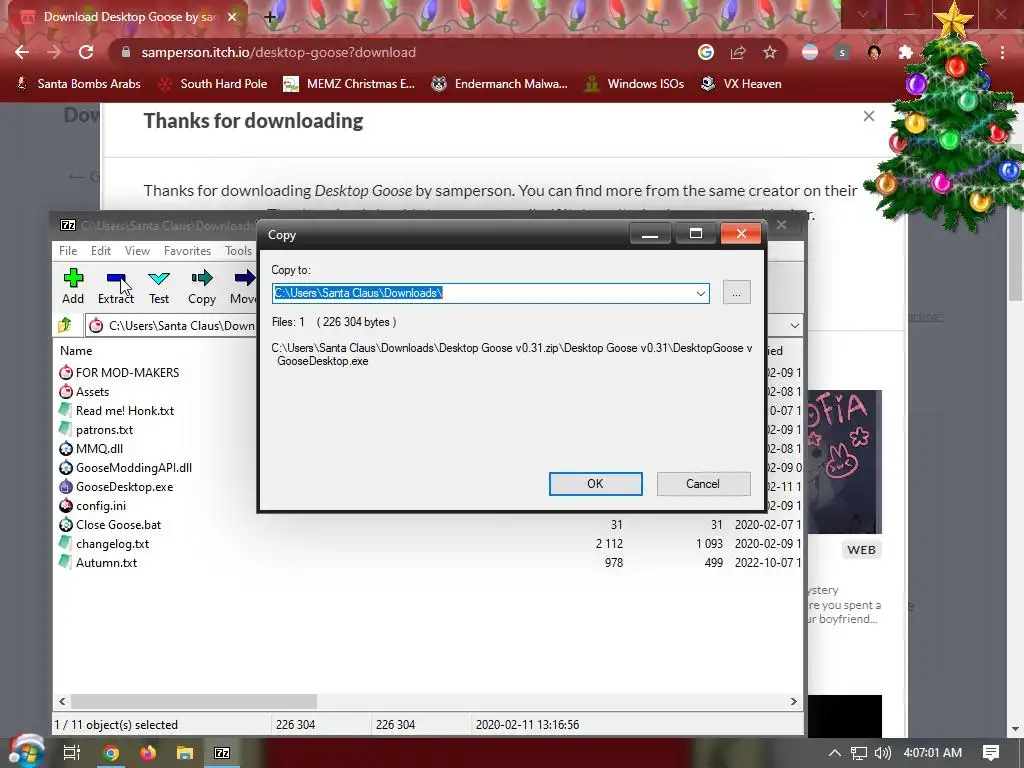This screenshot has height=768, width=1024.
Task: Open the Endermanch Malware bookmark
Action: tap(499, 84)
